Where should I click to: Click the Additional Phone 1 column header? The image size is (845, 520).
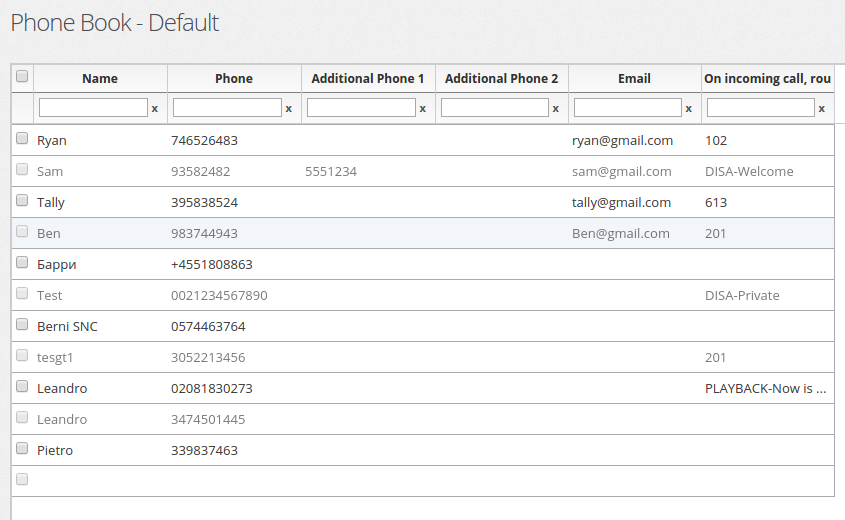[x=368, y=78]
